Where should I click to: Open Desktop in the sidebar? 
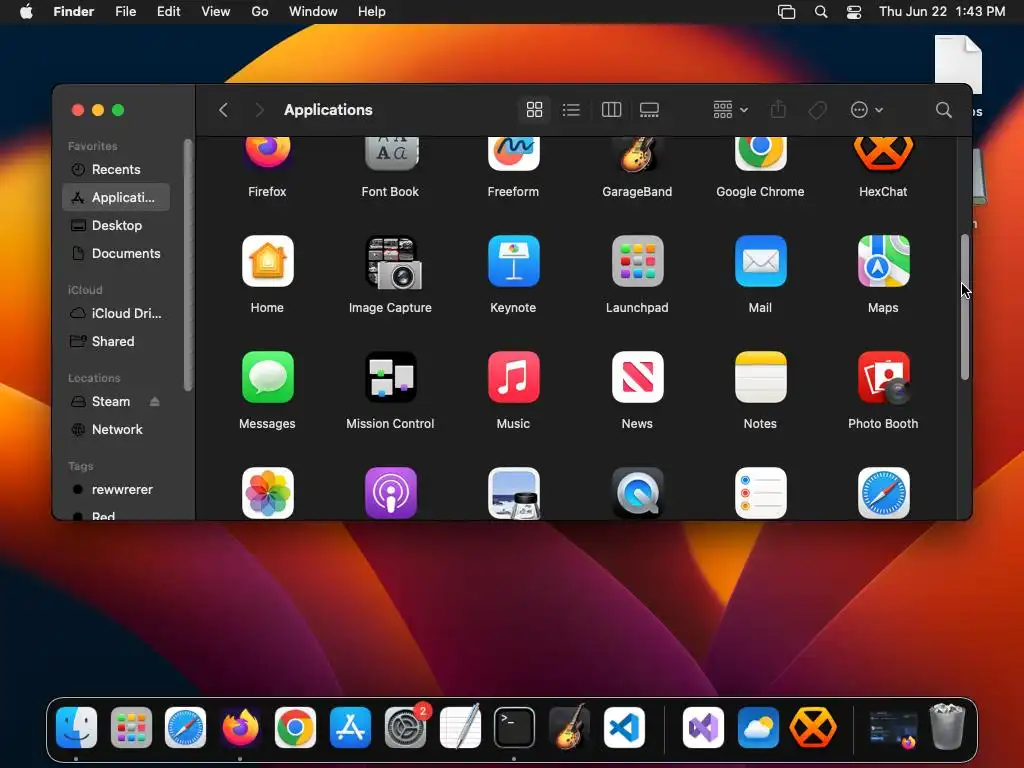(x=116, y=225)
